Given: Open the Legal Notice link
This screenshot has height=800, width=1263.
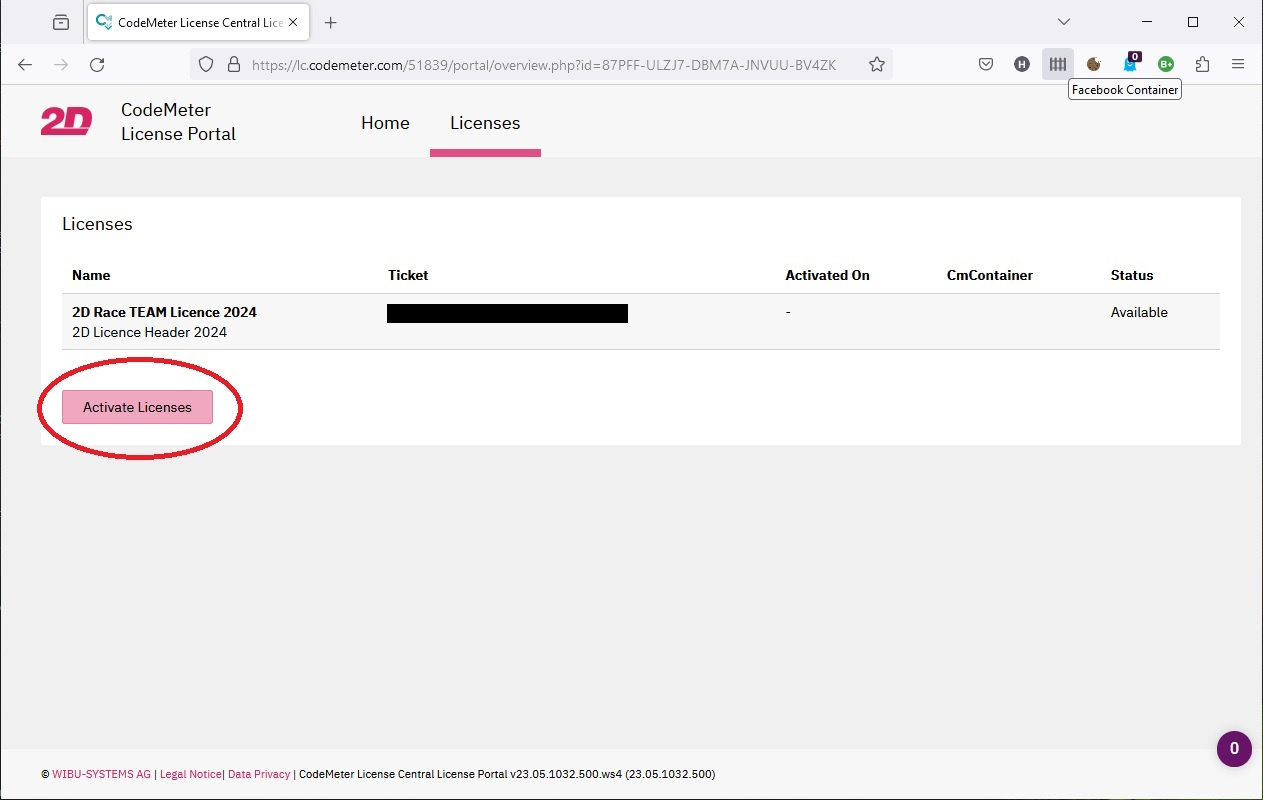Looking at the screenshot, I should coord(190,774).
